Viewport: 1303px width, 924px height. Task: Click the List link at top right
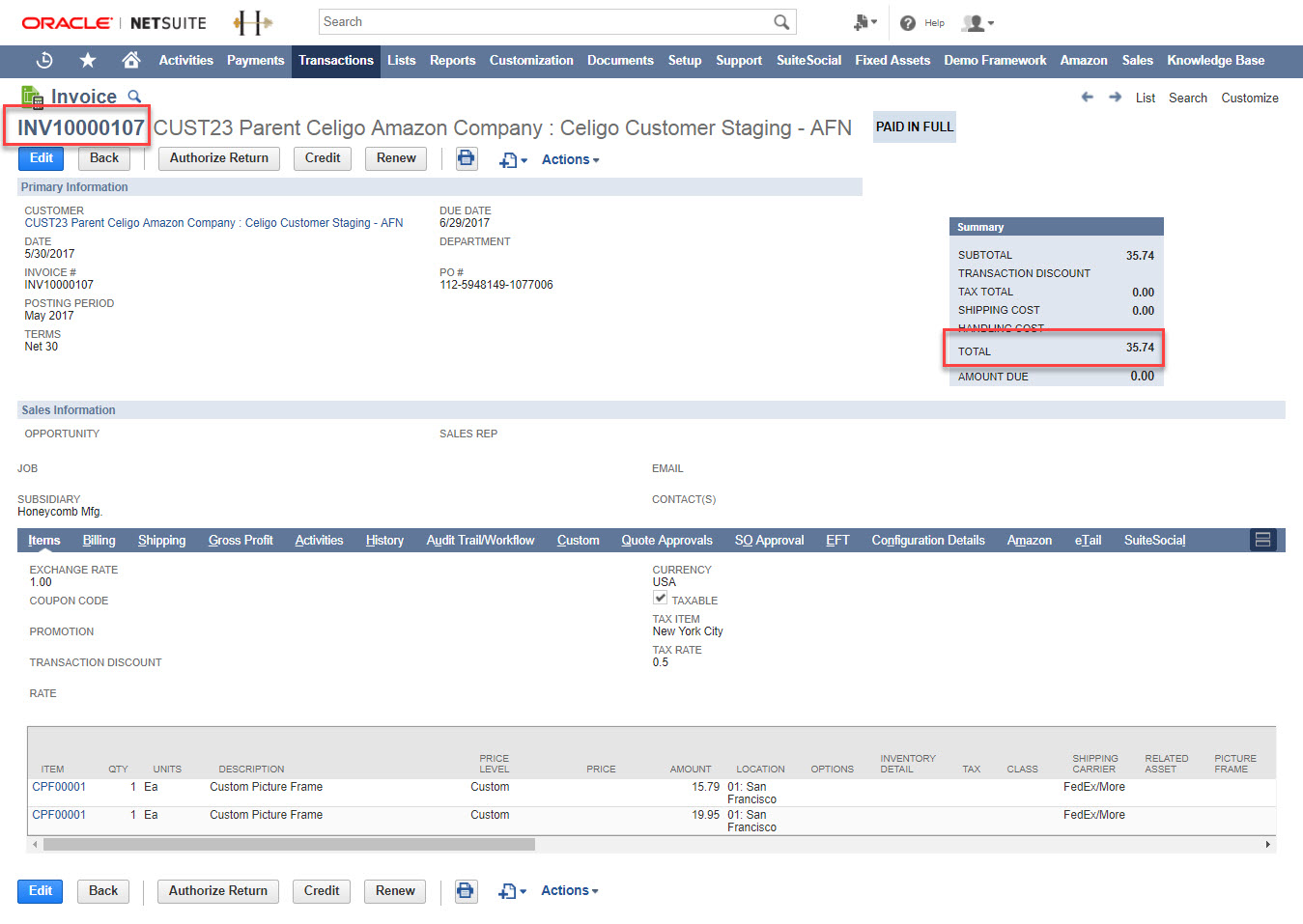pos(1146,98)
